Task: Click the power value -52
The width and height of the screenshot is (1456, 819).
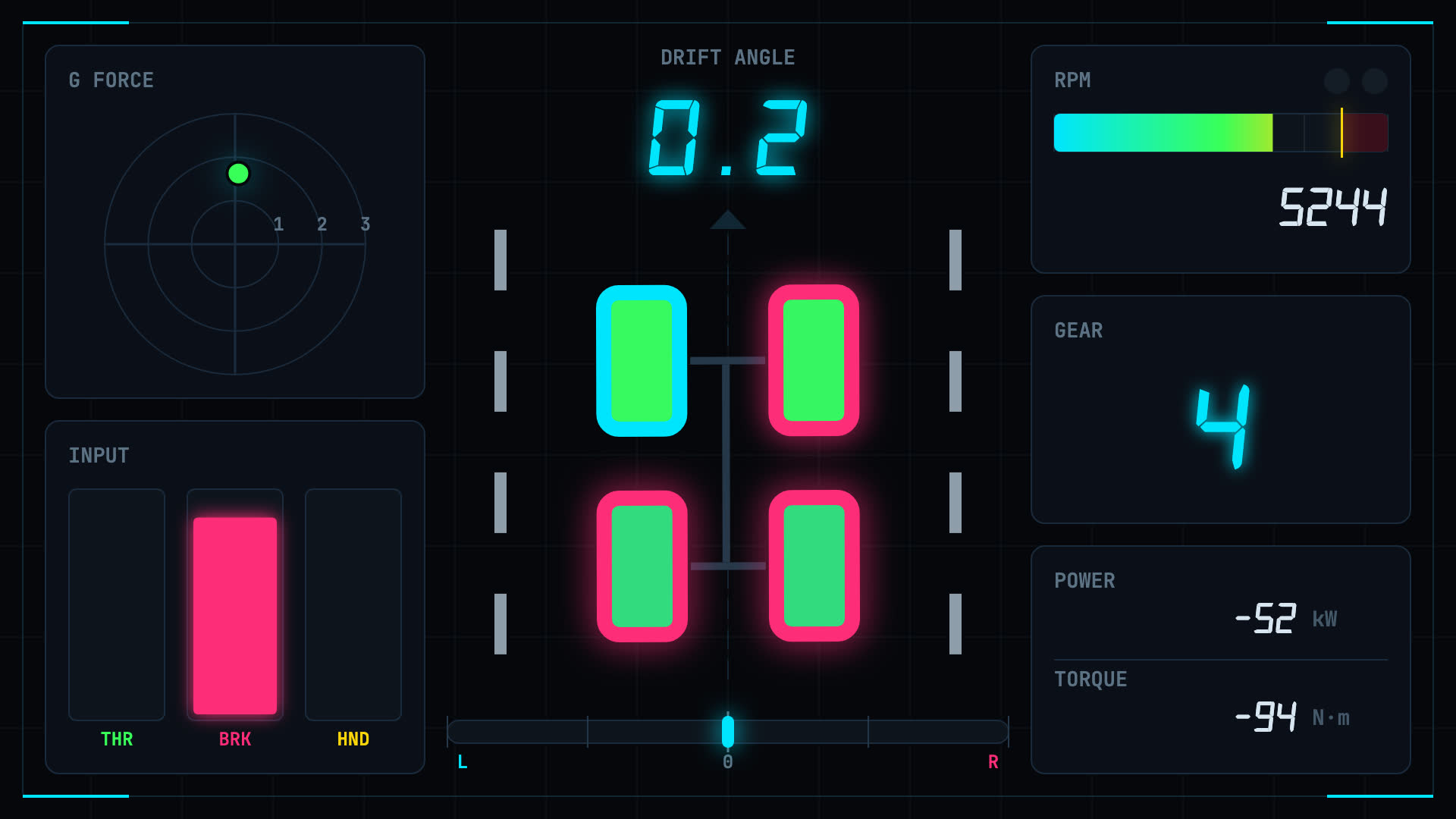Action: point(1266,618)
